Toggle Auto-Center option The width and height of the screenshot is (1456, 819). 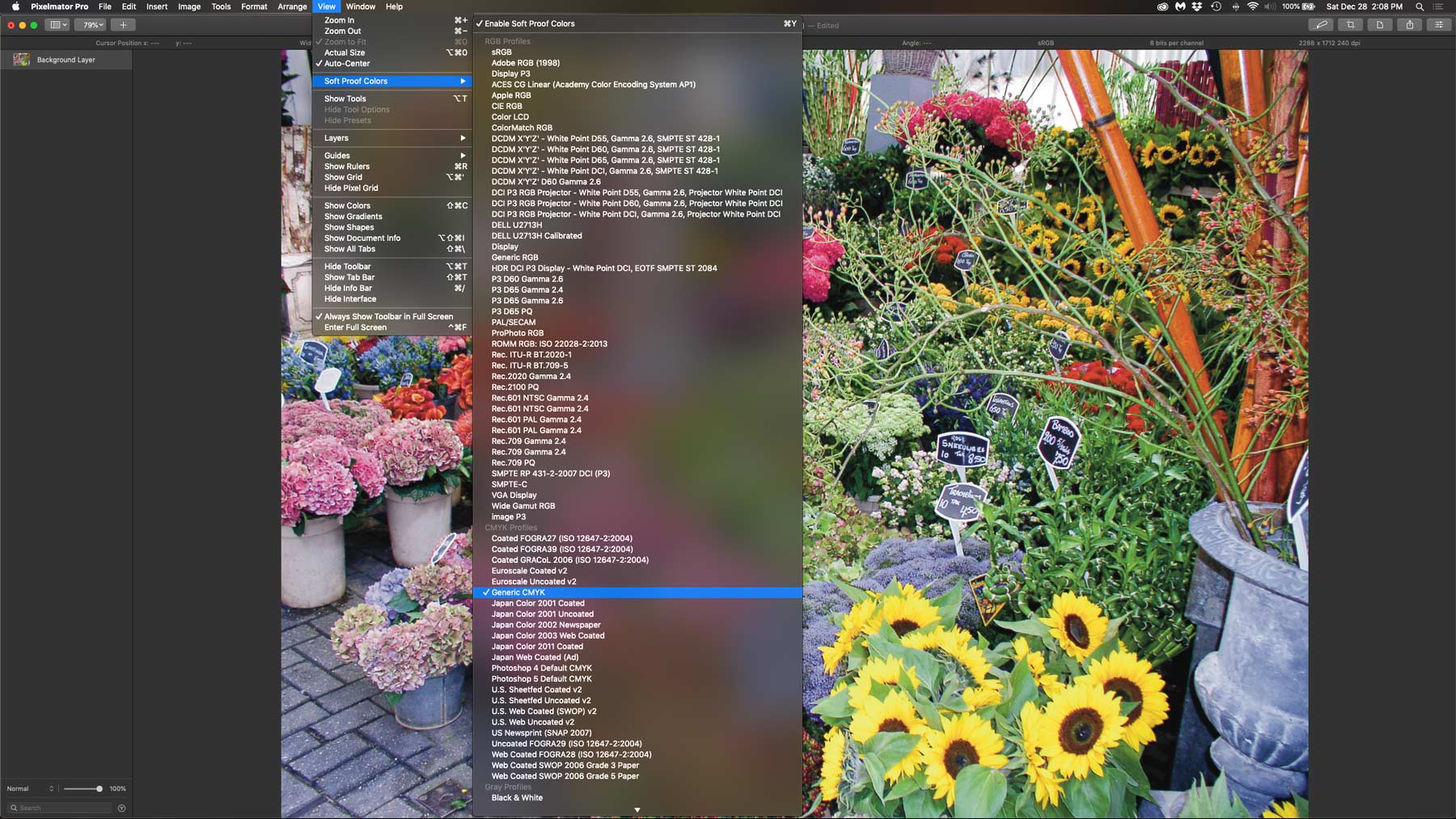[x=392, y=63]
